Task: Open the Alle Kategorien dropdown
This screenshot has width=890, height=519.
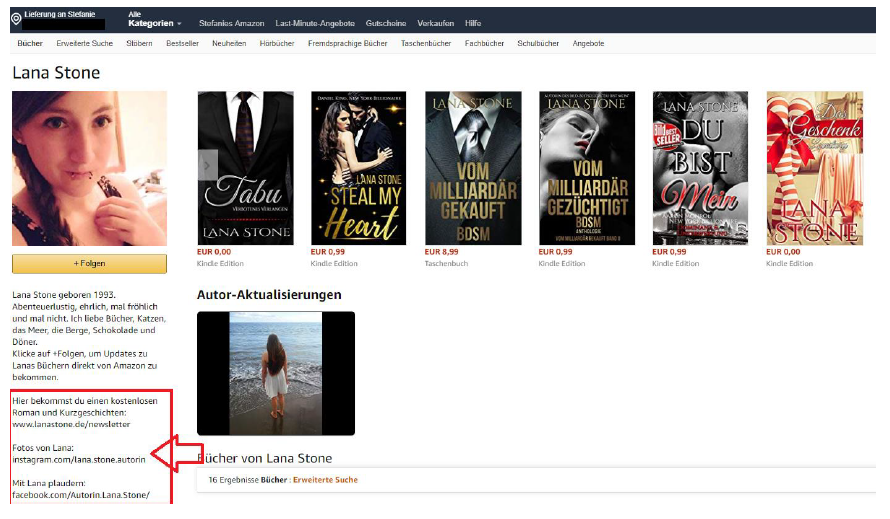Action: click(154, 19)
